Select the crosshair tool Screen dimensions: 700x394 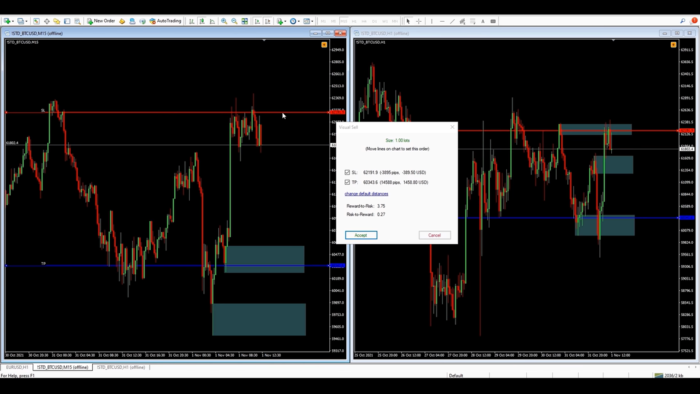pyautogui.click(x=419, y=21)
